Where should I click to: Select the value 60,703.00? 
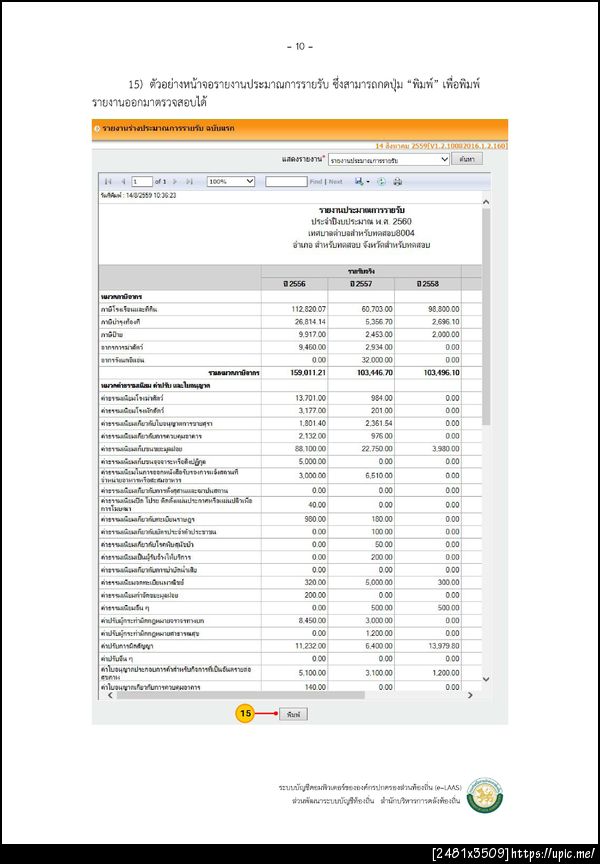(x=377, y=310)
